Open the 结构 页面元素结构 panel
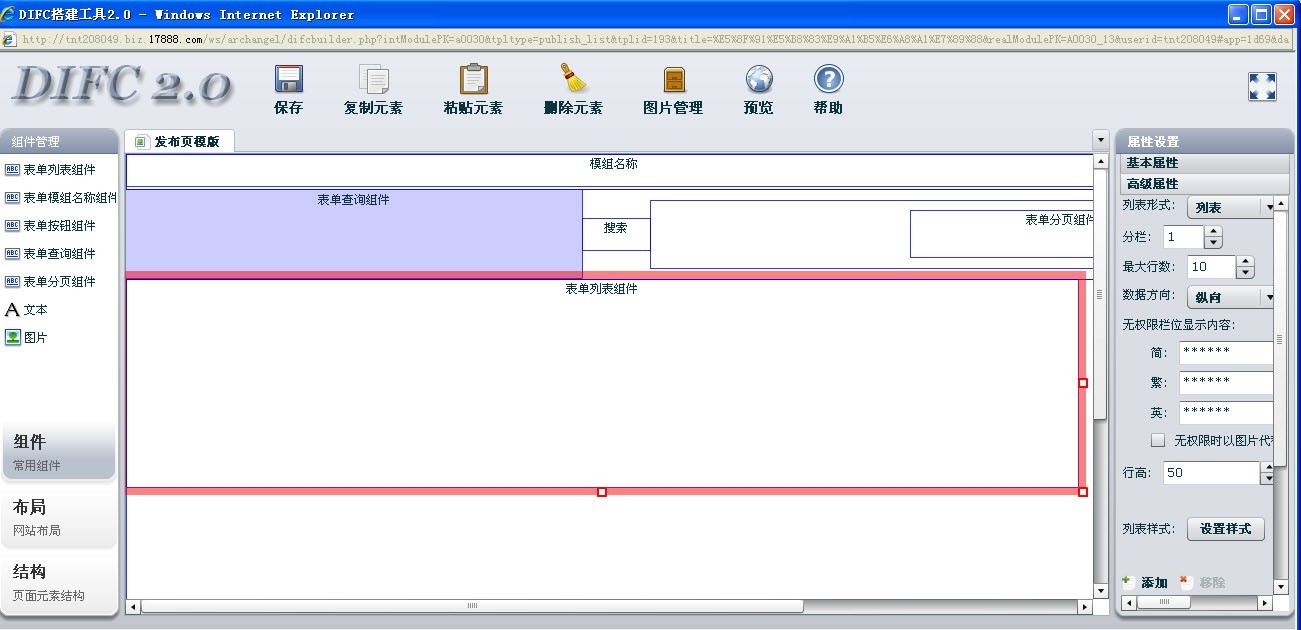 tap(58, 582)
